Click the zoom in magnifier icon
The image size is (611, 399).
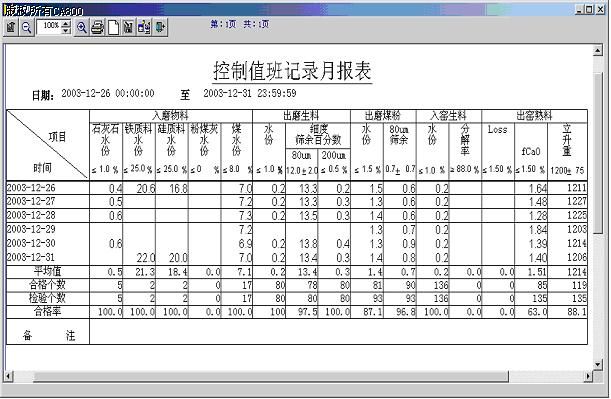(82, 27)
